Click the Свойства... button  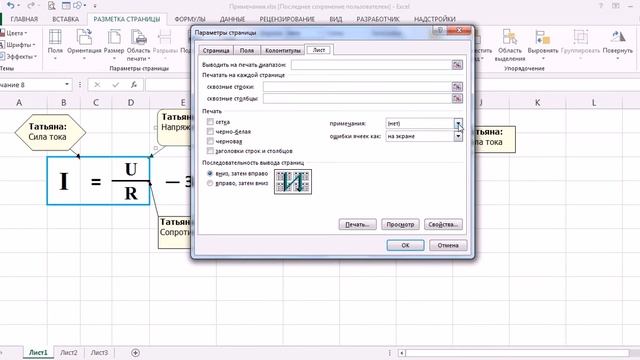pyautogui.click(x=443, y=224)
